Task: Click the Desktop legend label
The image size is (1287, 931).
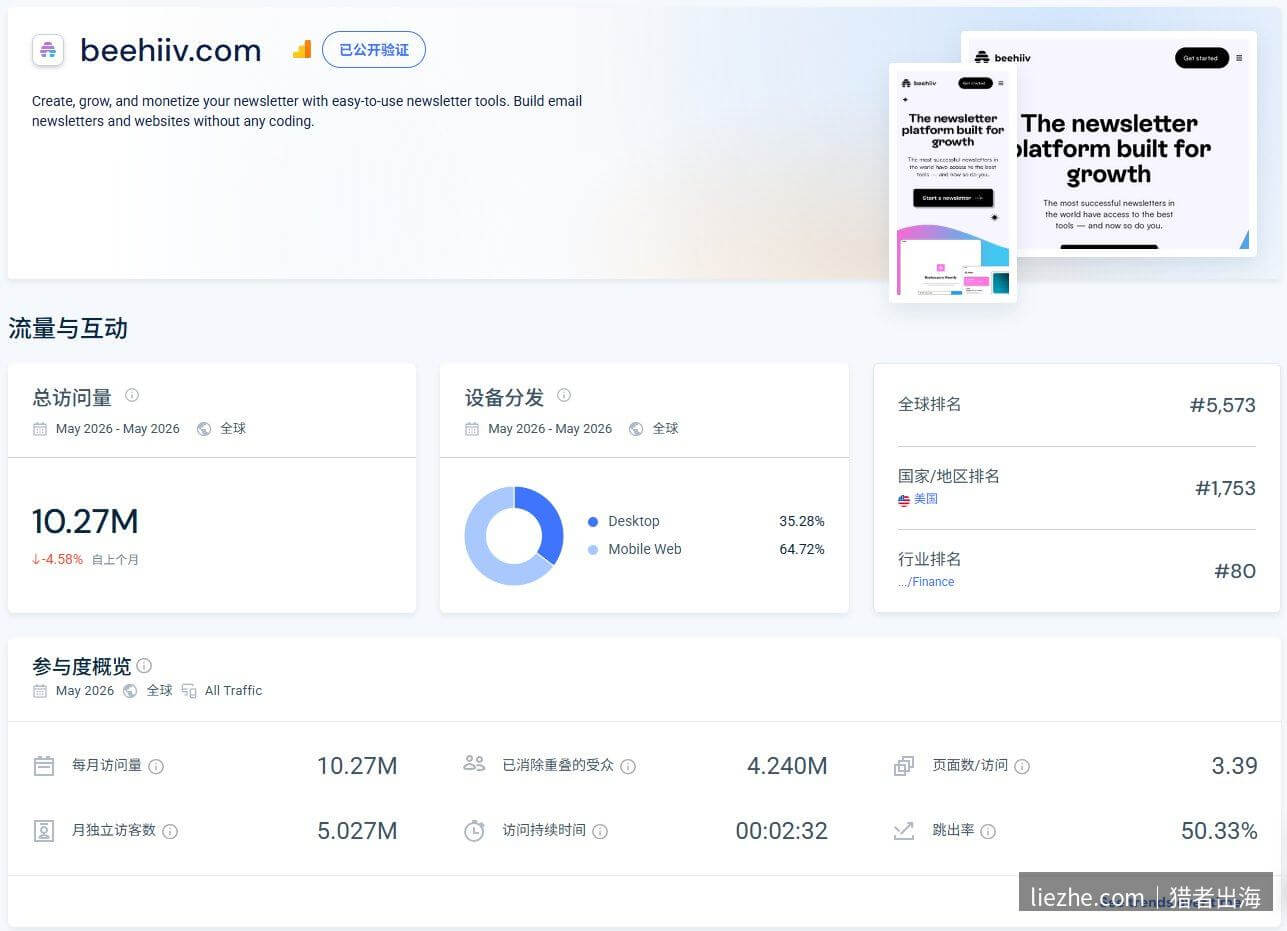Action: click(634, 522)
